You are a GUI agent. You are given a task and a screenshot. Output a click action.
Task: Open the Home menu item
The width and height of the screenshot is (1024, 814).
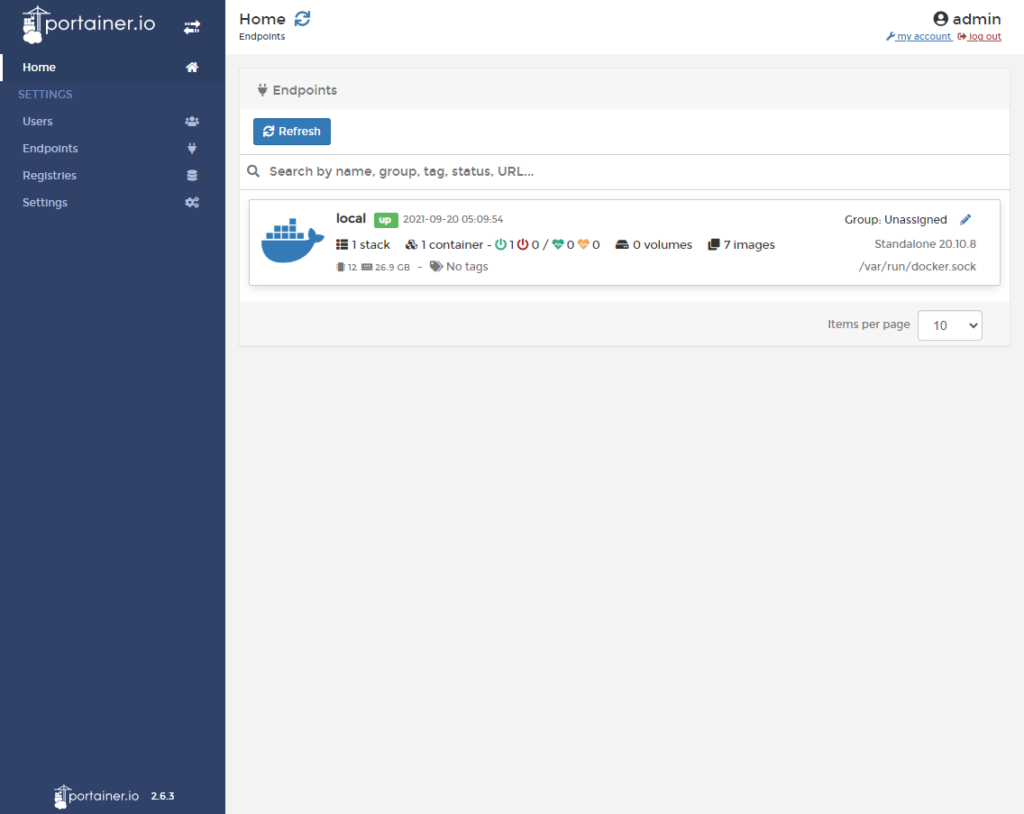point(112,67)
